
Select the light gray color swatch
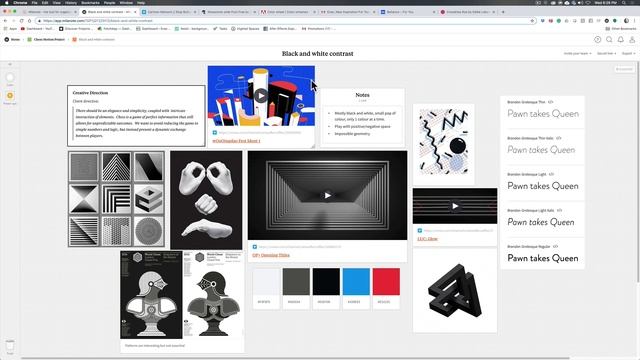coord(266,282)
